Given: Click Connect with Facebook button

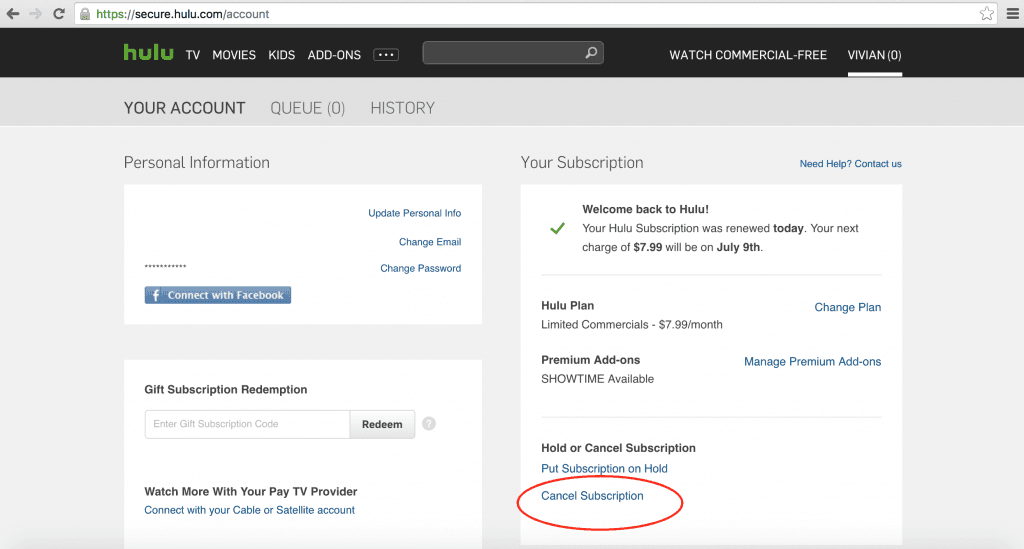Looking at the screenshot, I should [x=217, y=295].
